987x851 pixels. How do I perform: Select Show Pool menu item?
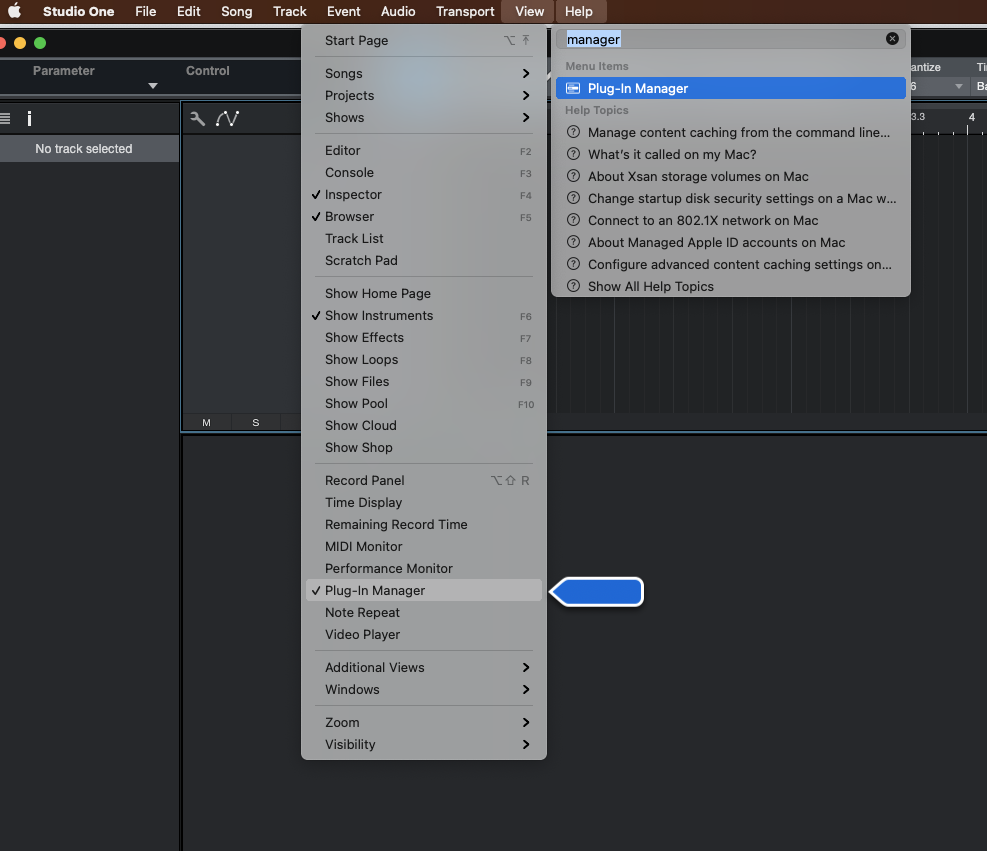coord(424,403)
